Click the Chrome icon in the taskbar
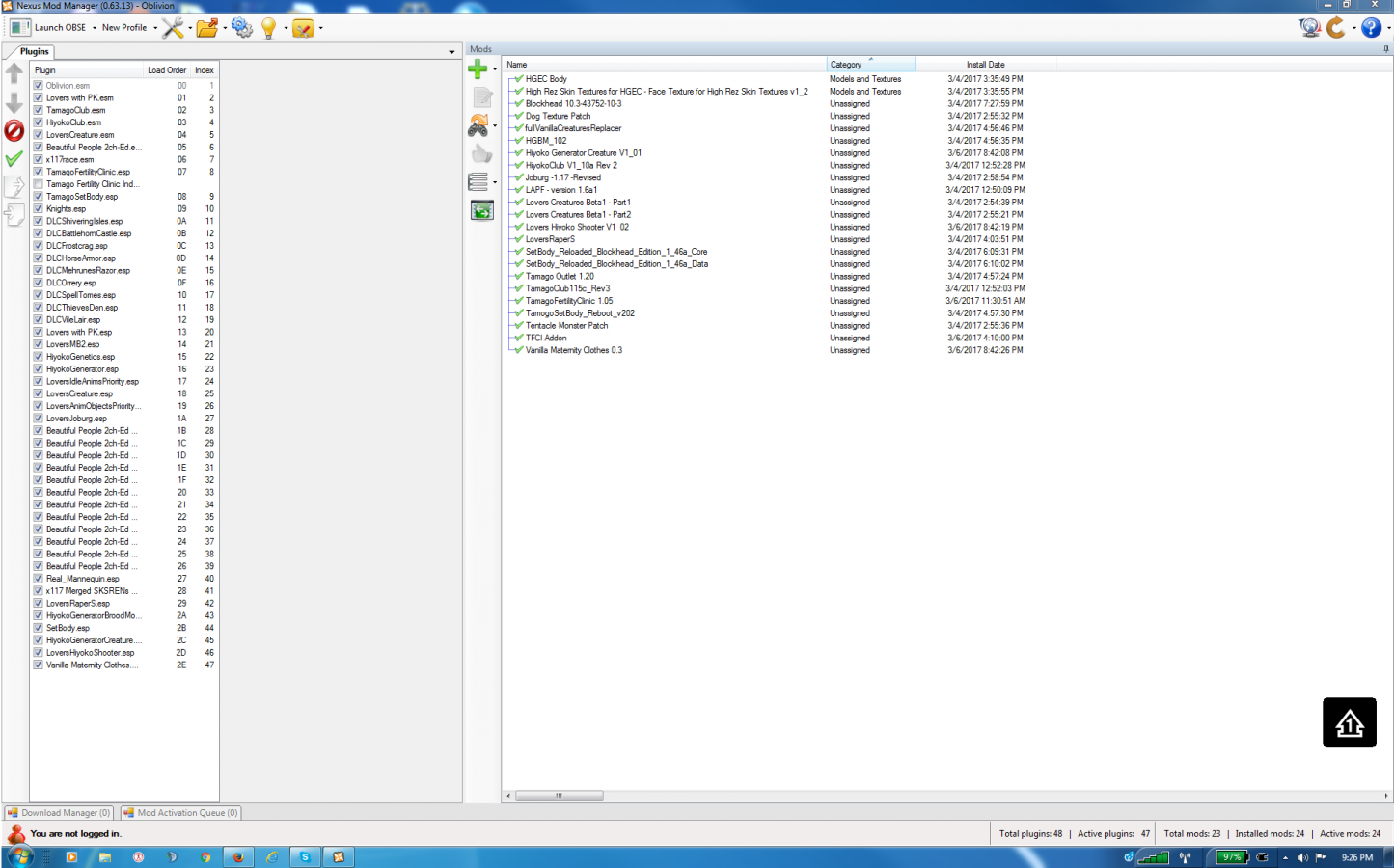Screen dimensions: 1394x868 [x=205, y=856]
